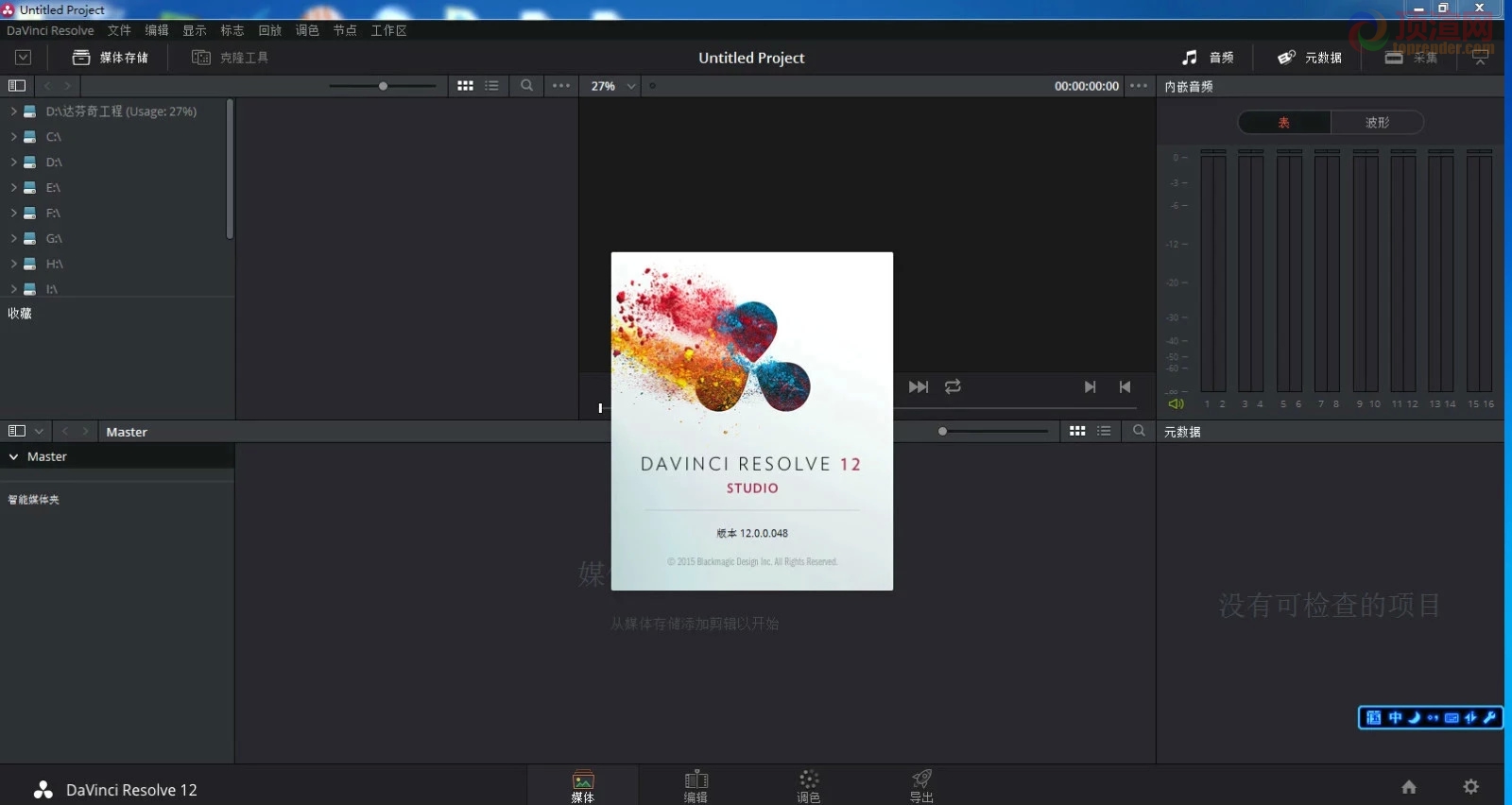Image resolution: width=1512 pixels, height=805 pixels.
Task: Open viewer options three-dots menu
Action: click(x=1139, y=85)
